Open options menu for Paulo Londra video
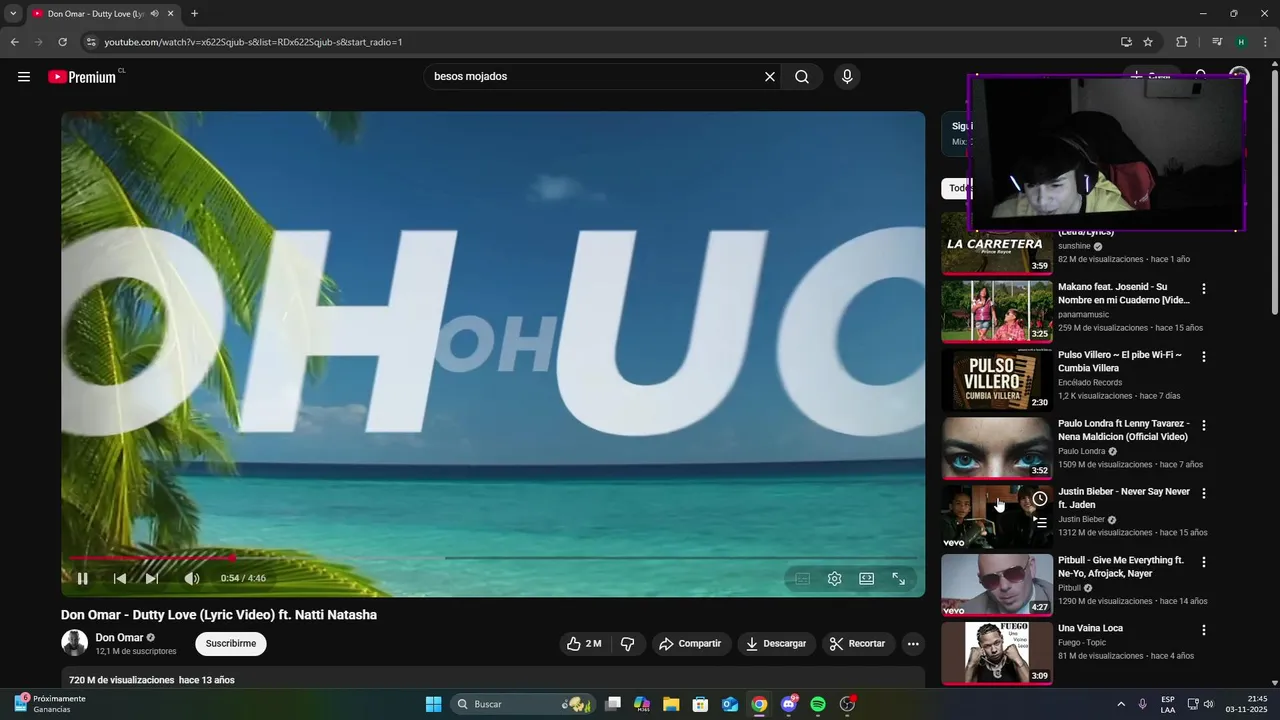Image resolution: width=1280 pixels, height=720 pixels. [1204, 426]
